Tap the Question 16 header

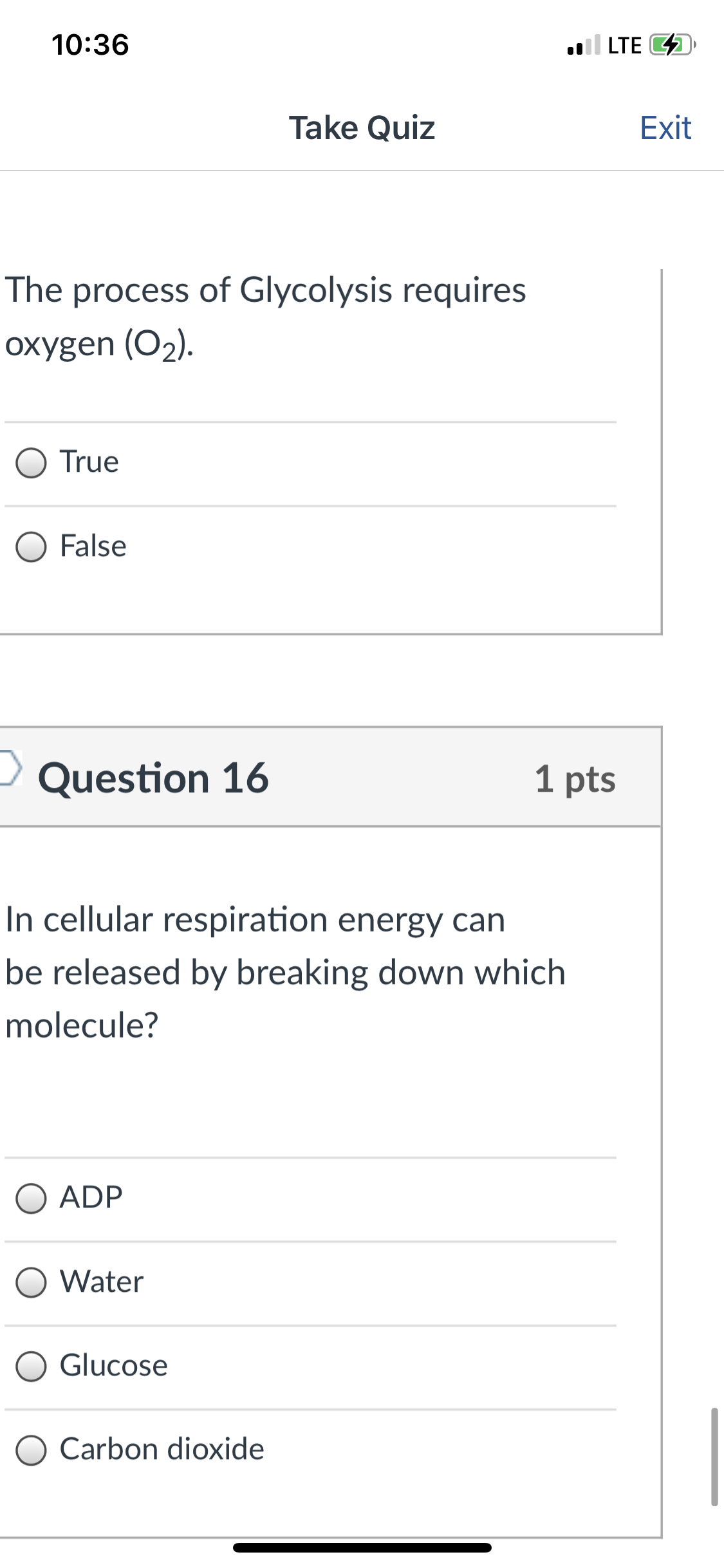pos(153,778)
